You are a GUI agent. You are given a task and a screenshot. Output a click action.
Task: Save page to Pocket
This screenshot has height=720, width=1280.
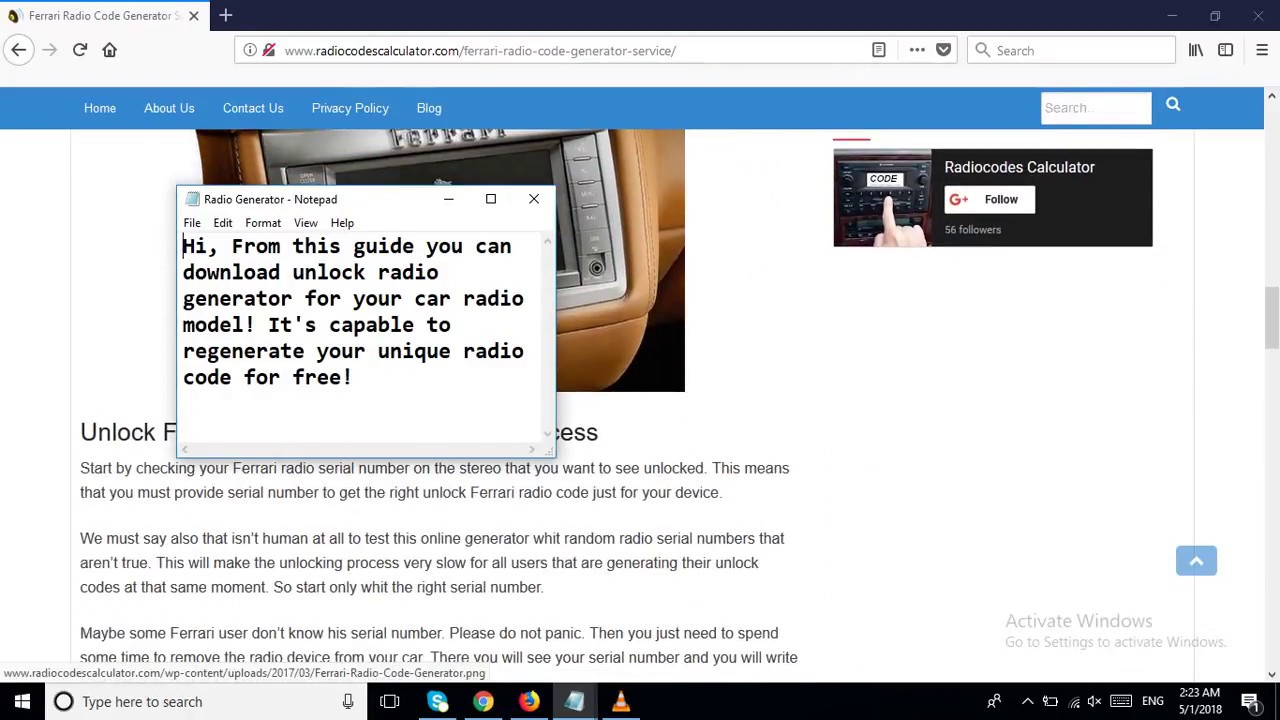pos(943,50)
